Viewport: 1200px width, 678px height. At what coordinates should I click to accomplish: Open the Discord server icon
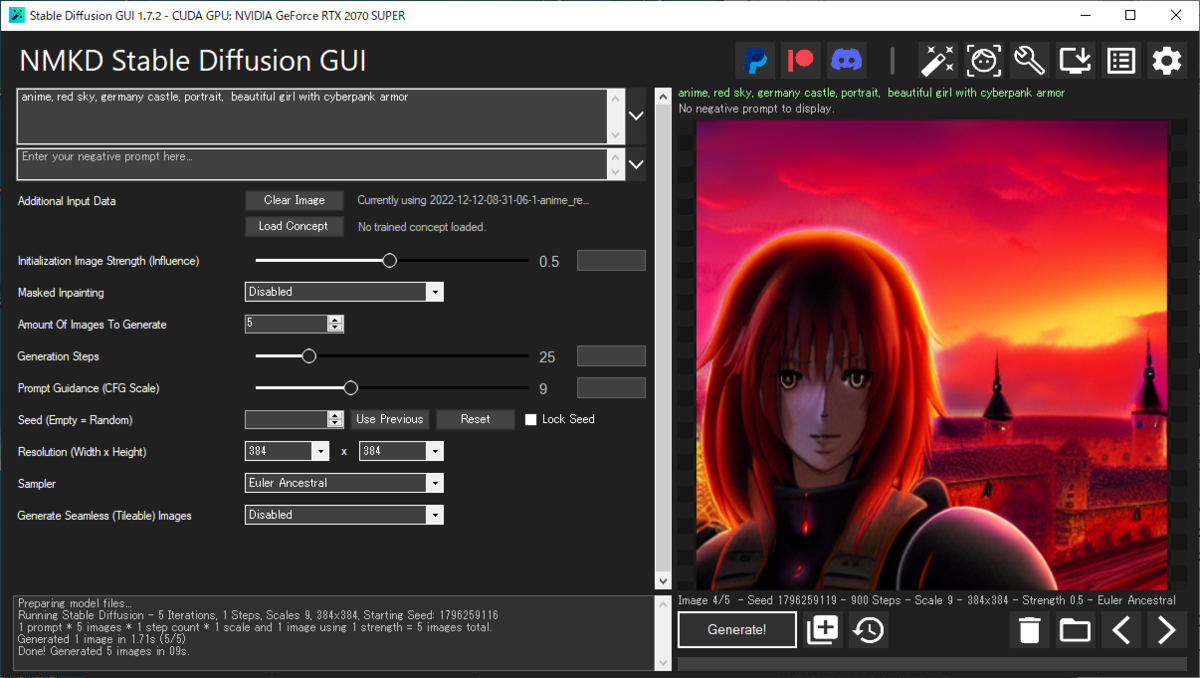(847, 61)
